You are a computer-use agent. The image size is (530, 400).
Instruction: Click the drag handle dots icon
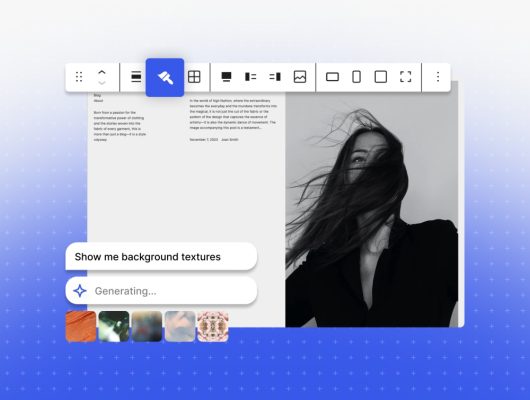(79, 77)
